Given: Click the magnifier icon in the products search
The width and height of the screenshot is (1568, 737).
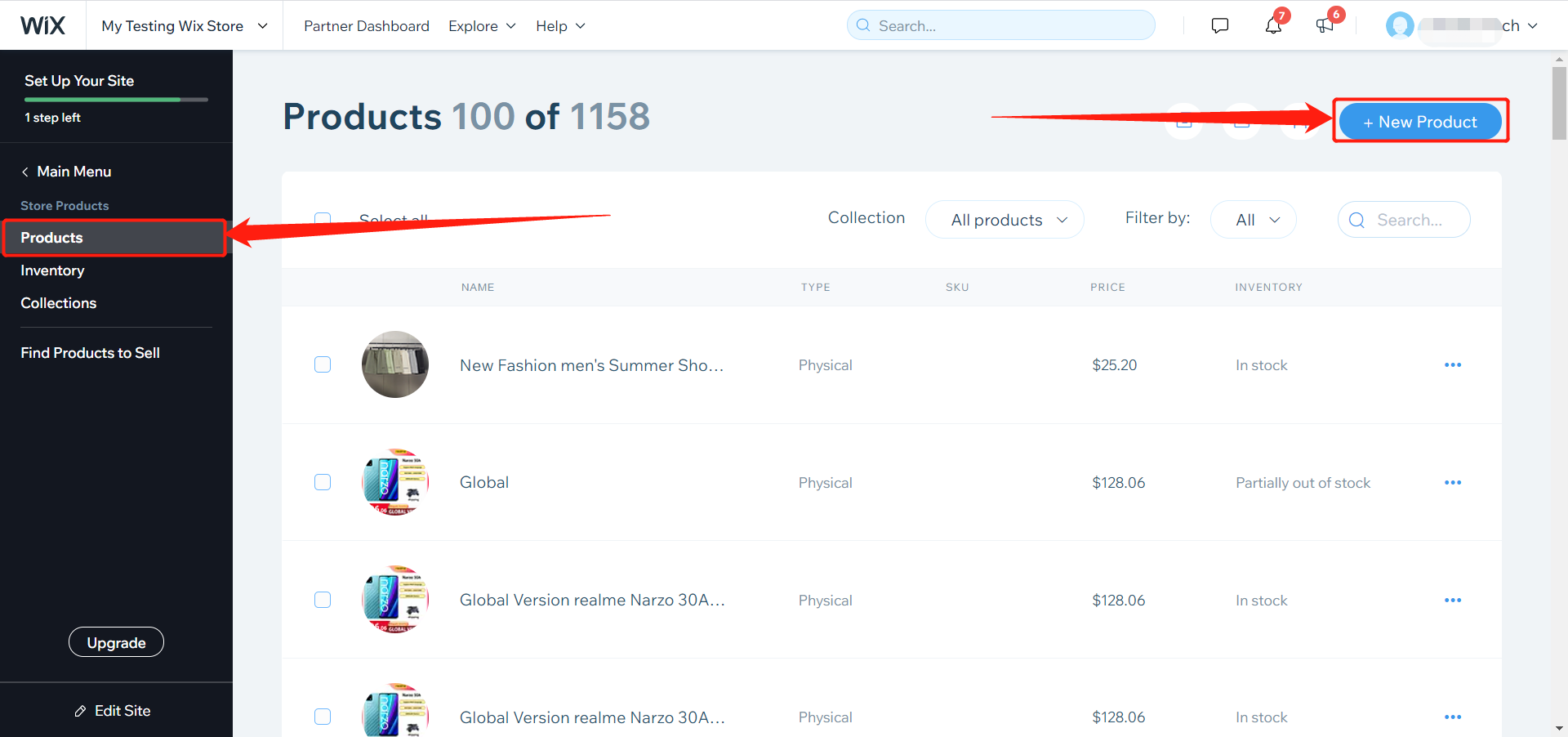Looking at the screenshot, I should (x=1356, y=220).
